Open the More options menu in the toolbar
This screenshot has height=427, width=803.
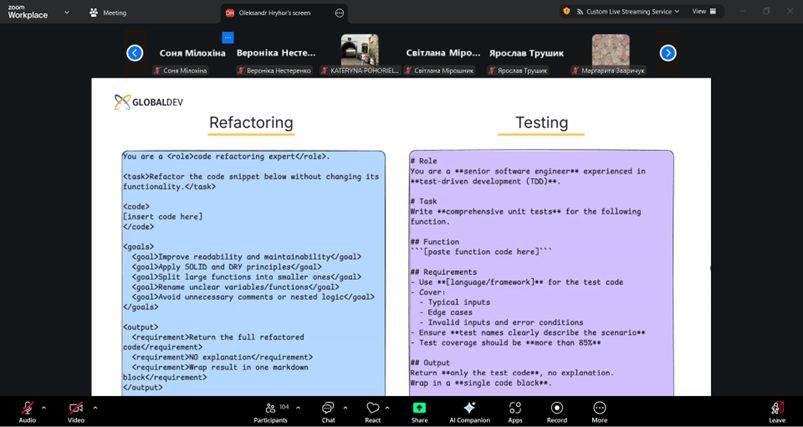tap(599, 409)
